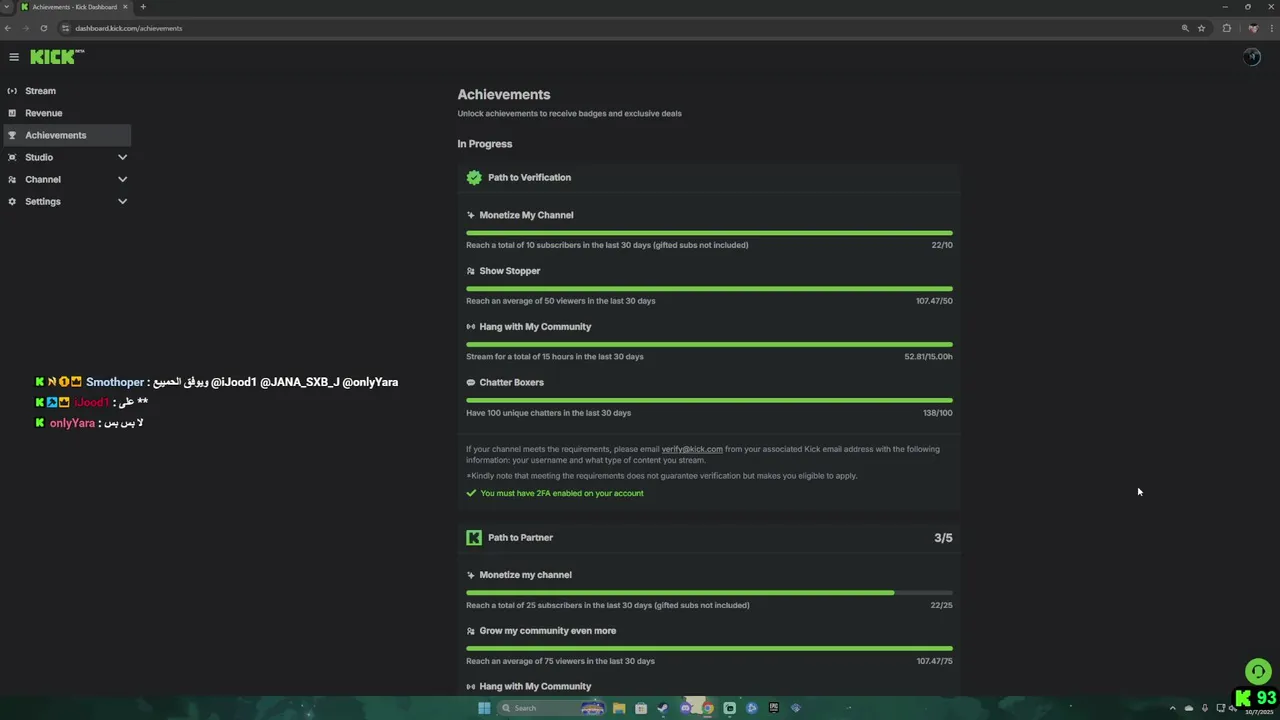The height and width of the screenshot is (720, 1280).
Task: Expand the Studio section
Action: click(x=122, y=157)
